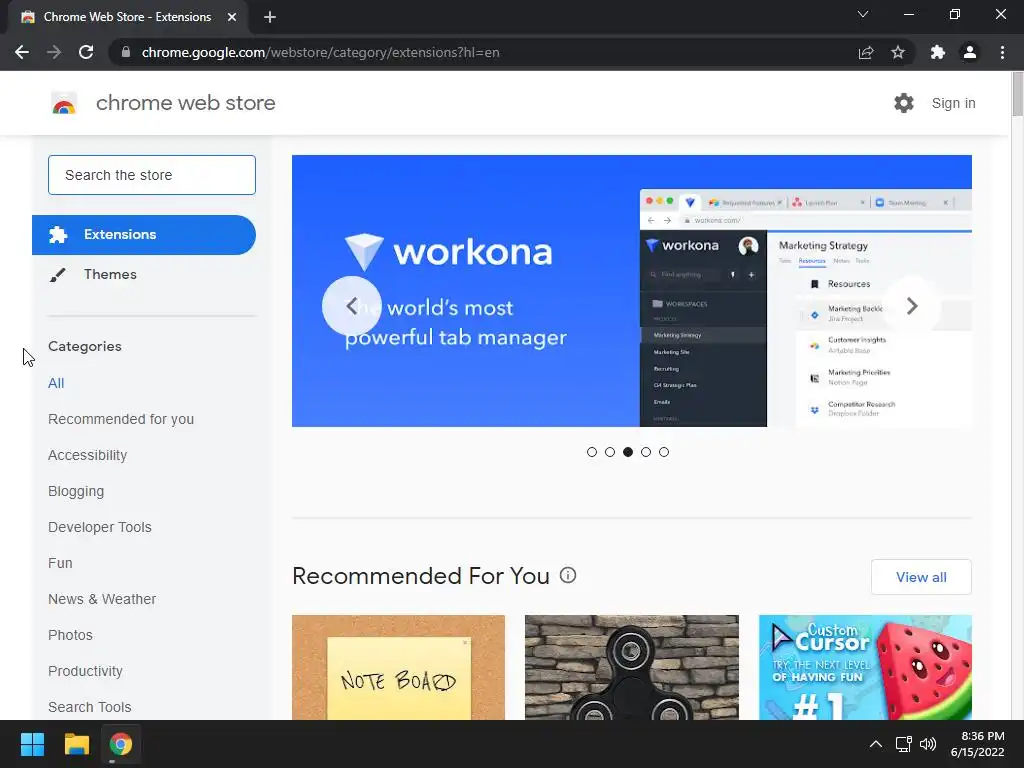This screenshot has width=1024, height=768.
Task: Open the Windows Start menu
Action: [32, 744]
